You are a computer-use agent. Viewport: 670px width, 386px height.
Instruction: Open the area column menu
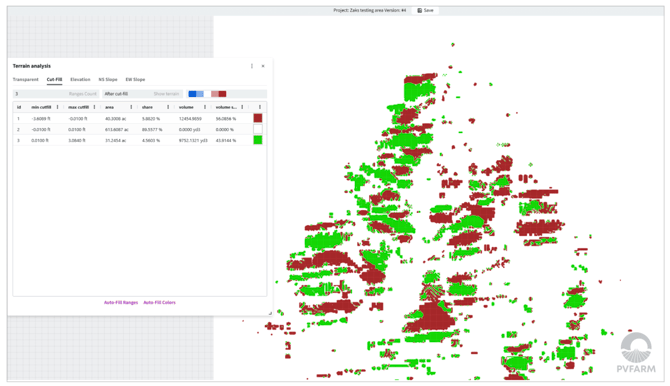[131, 107]
